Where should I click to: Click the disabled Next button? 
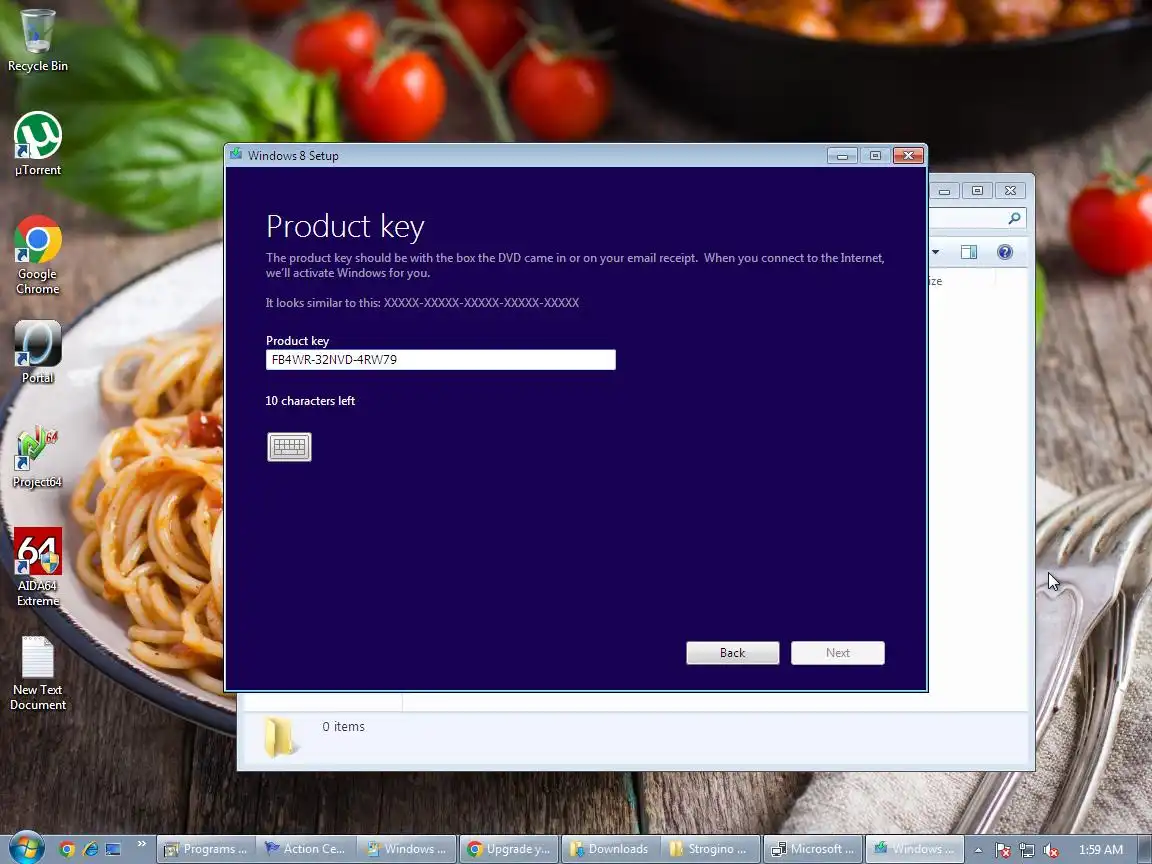click(x=838, y=652)
